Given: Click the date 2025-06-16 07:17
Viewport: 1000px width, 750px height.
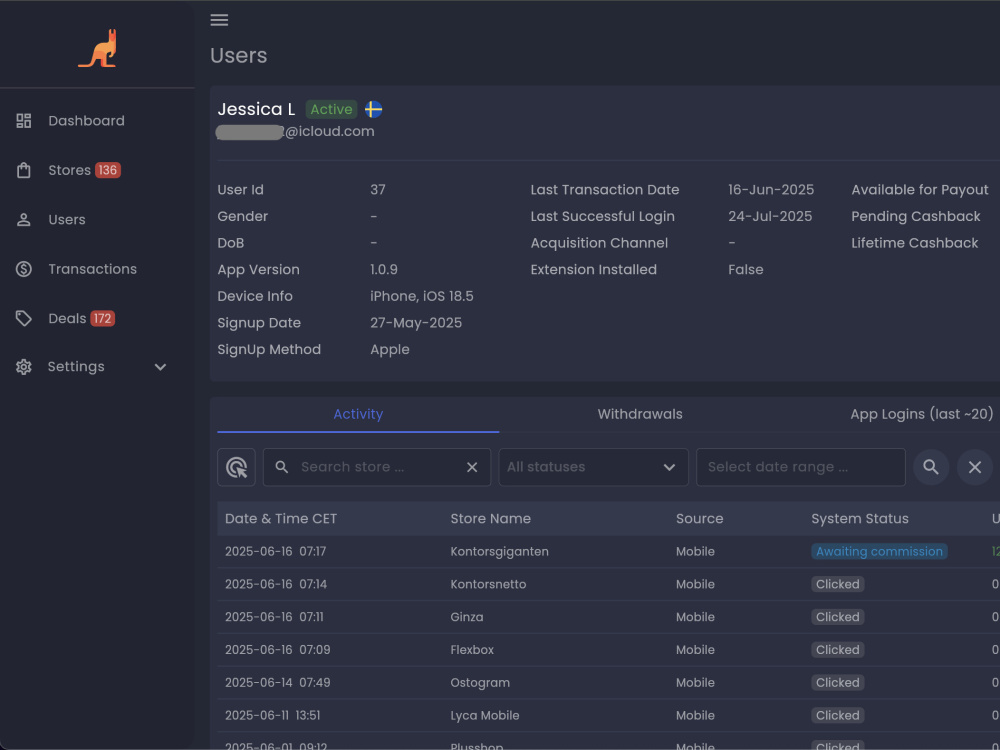Looking at the screenshot, I should pyautogui.click(x=276, y=552).
